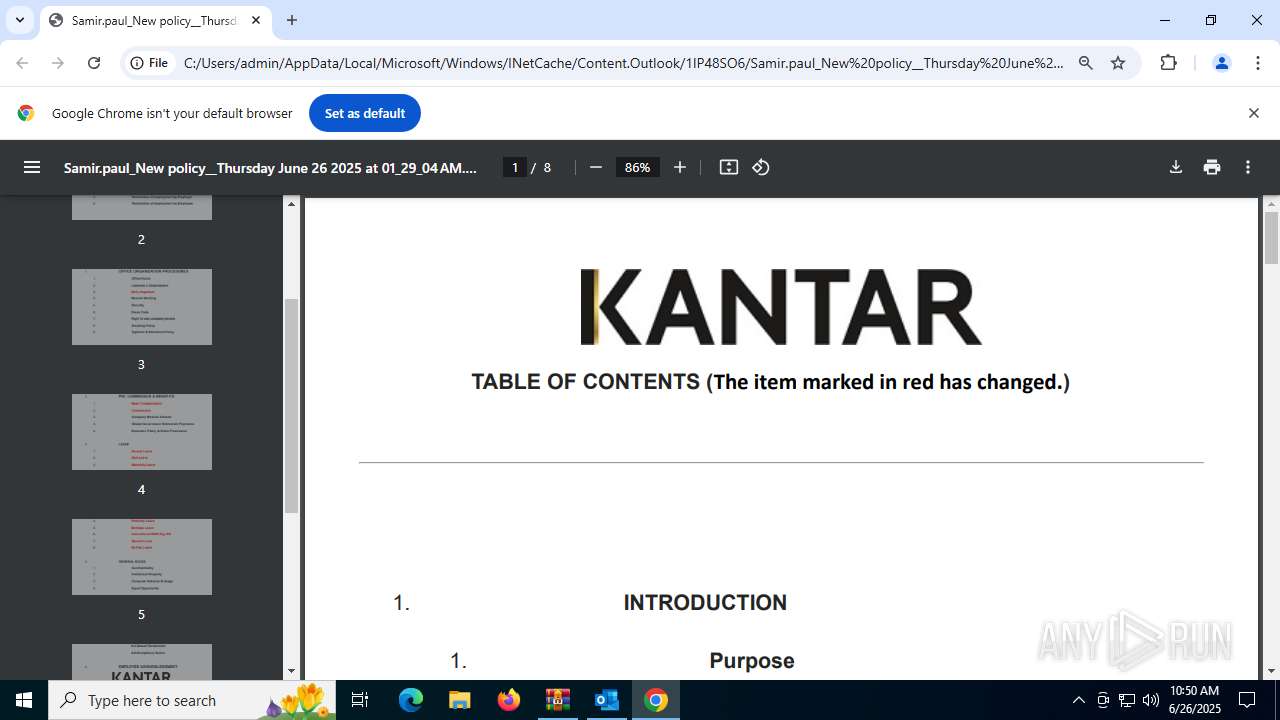Click the document vertical scrollbar thumb
This screenshot has width=1280, height=720.
[x=1272, y=238]
